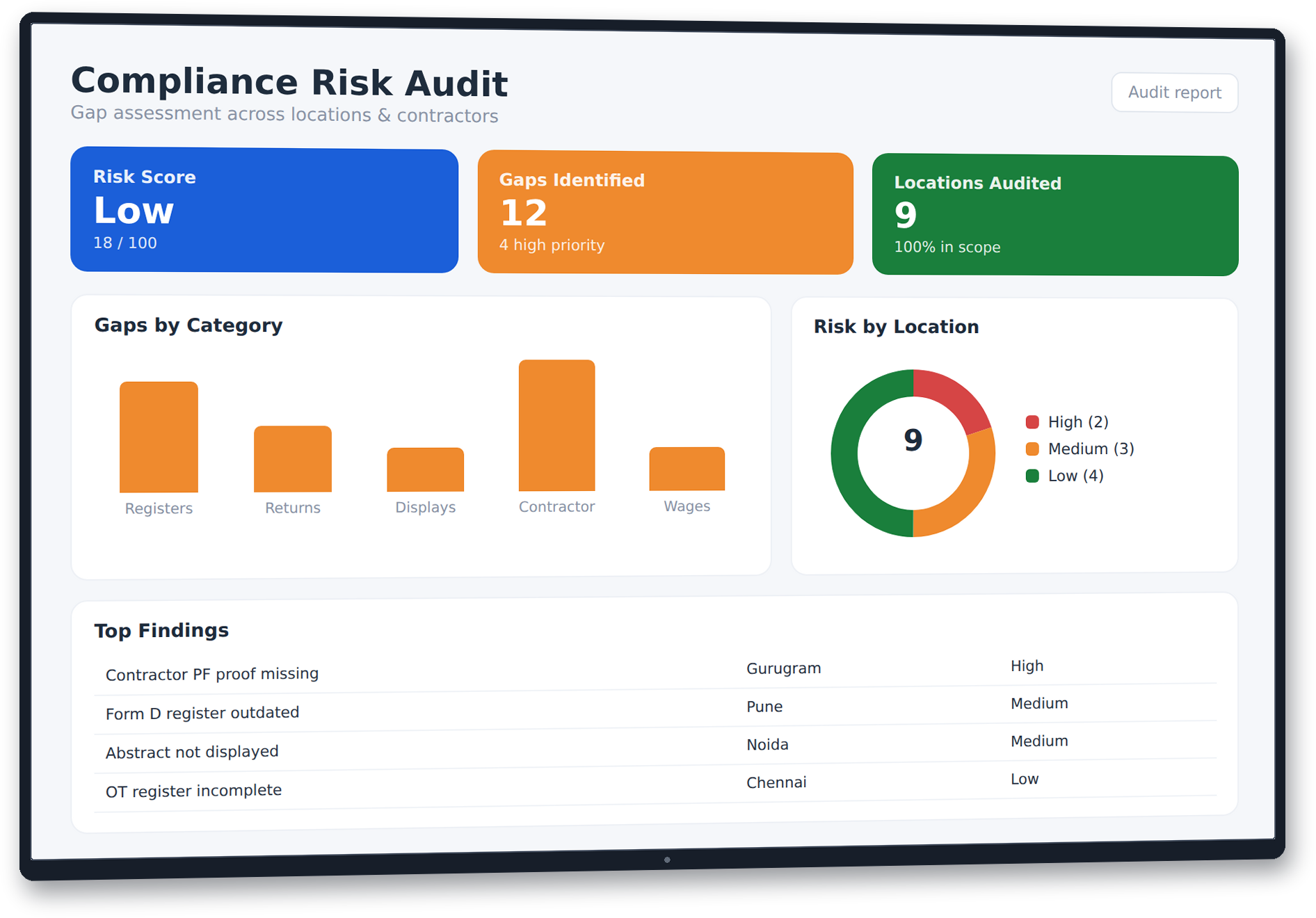Click the Chennai location cell
The height and width of the screenshot is (918, 1316).
(x=776, y=782)
